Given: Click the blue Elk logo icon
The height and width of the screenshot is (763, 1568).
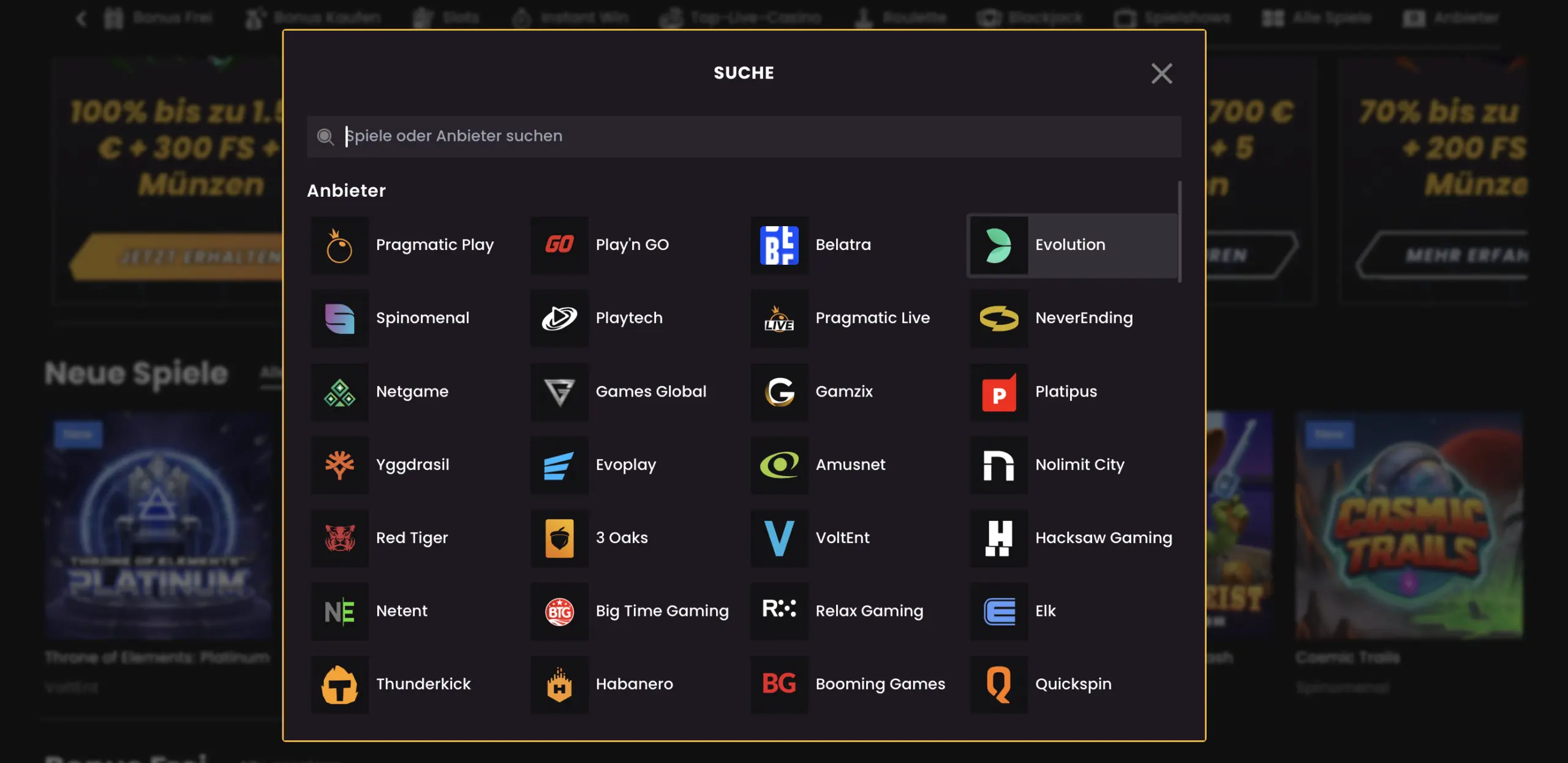Looking at the screenshot, I should [x=999, y=611].
